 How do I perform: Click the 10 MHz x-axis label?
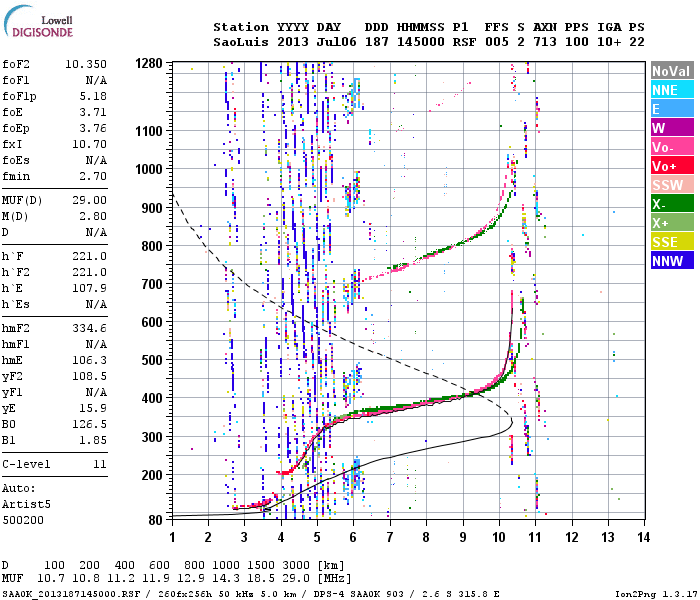(x=499, y=538)
